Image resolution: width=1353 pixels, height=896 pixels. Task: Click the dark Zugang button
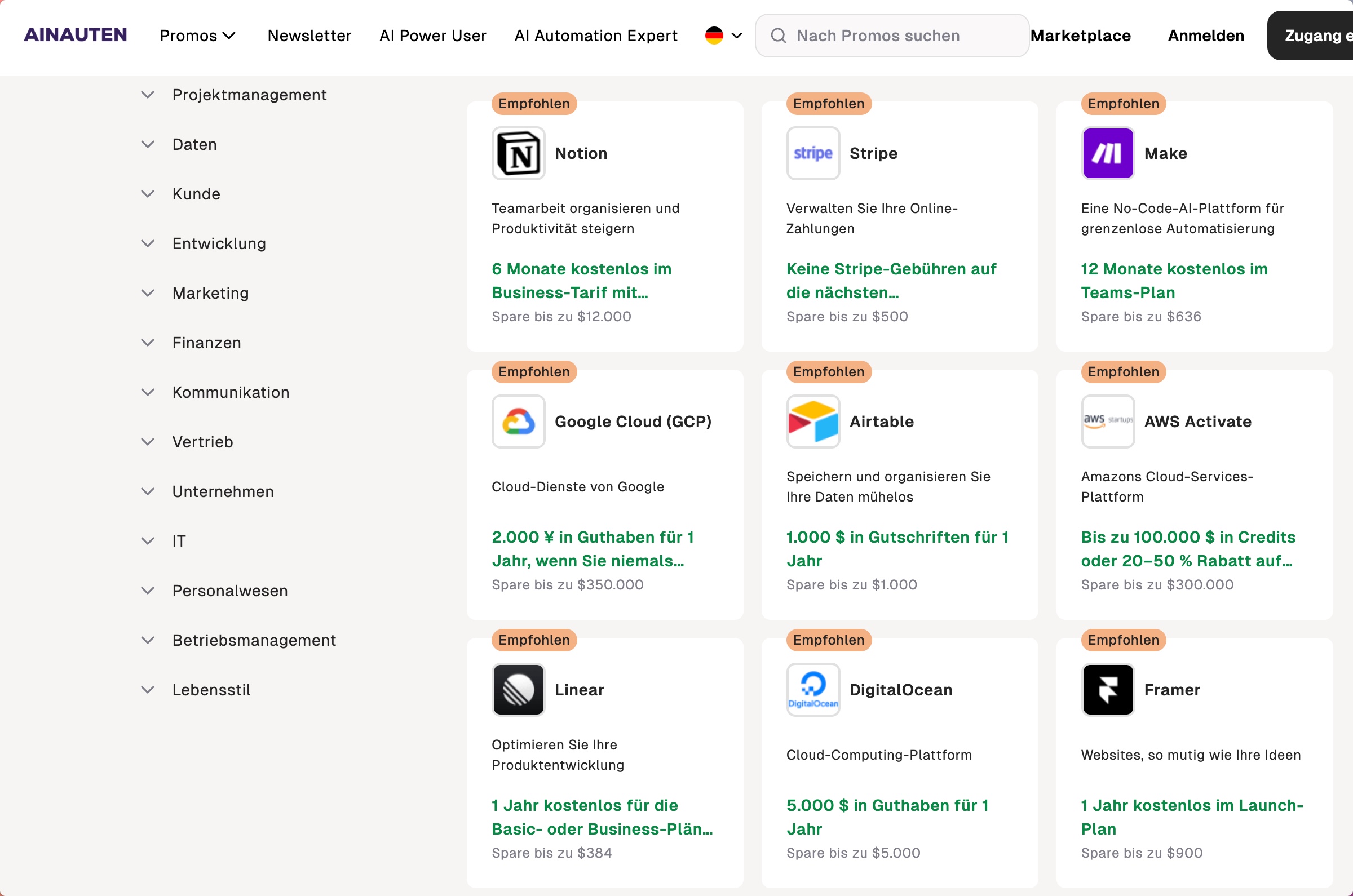click(x=1310, y=36)
